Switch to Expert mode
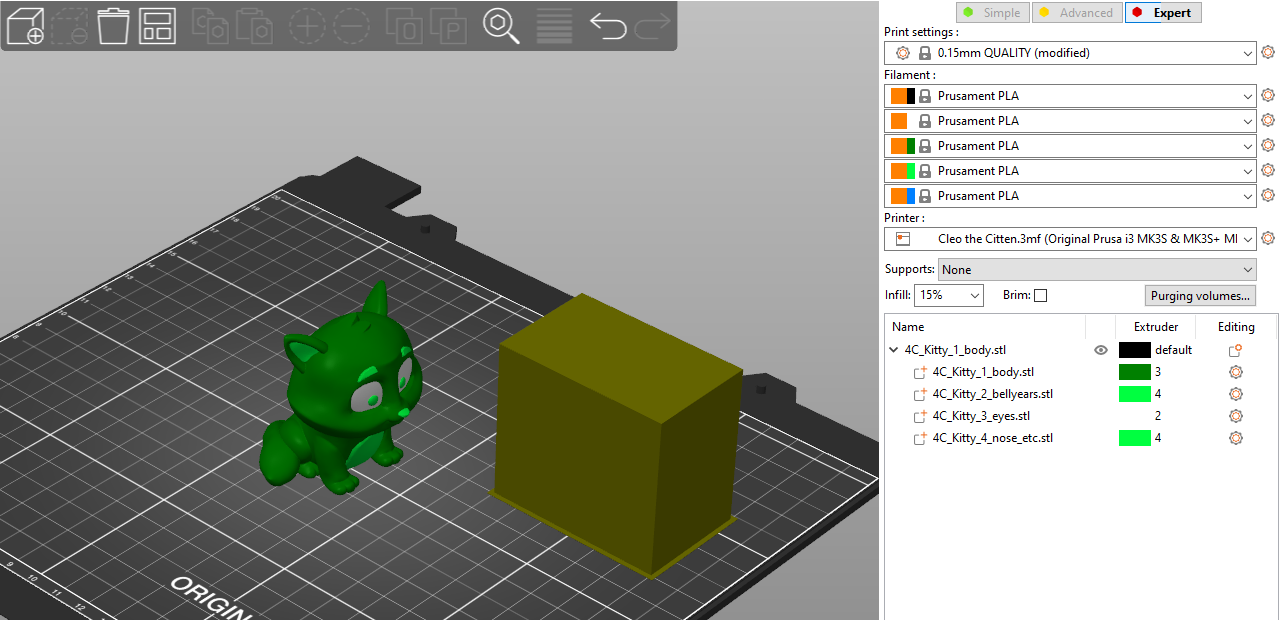Screen dimensions: 1280x620 click(1163, 13)
